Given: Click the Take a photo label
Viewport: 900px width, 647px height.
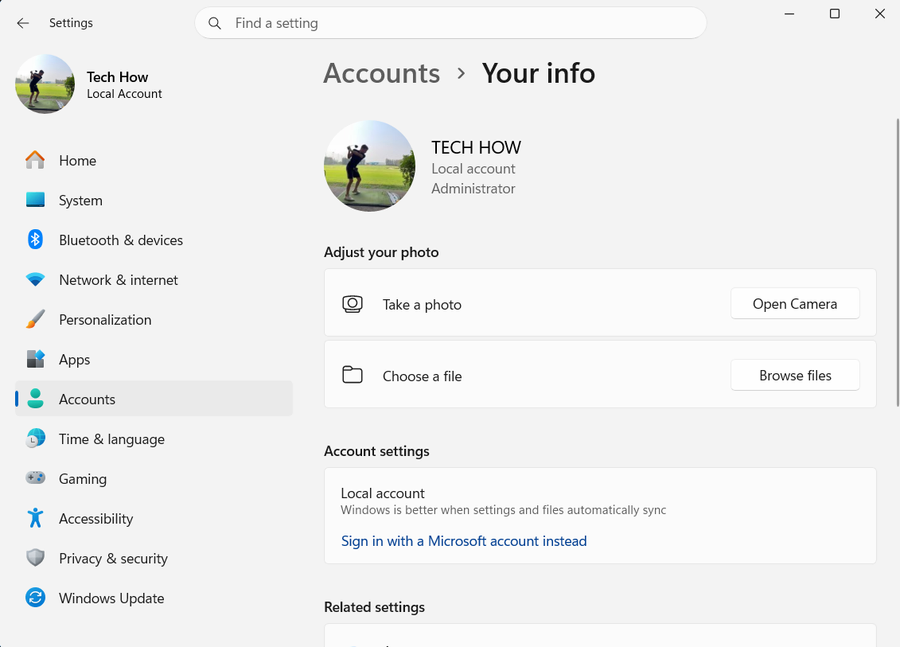Looking at the screenshot, I should point(422,305).
